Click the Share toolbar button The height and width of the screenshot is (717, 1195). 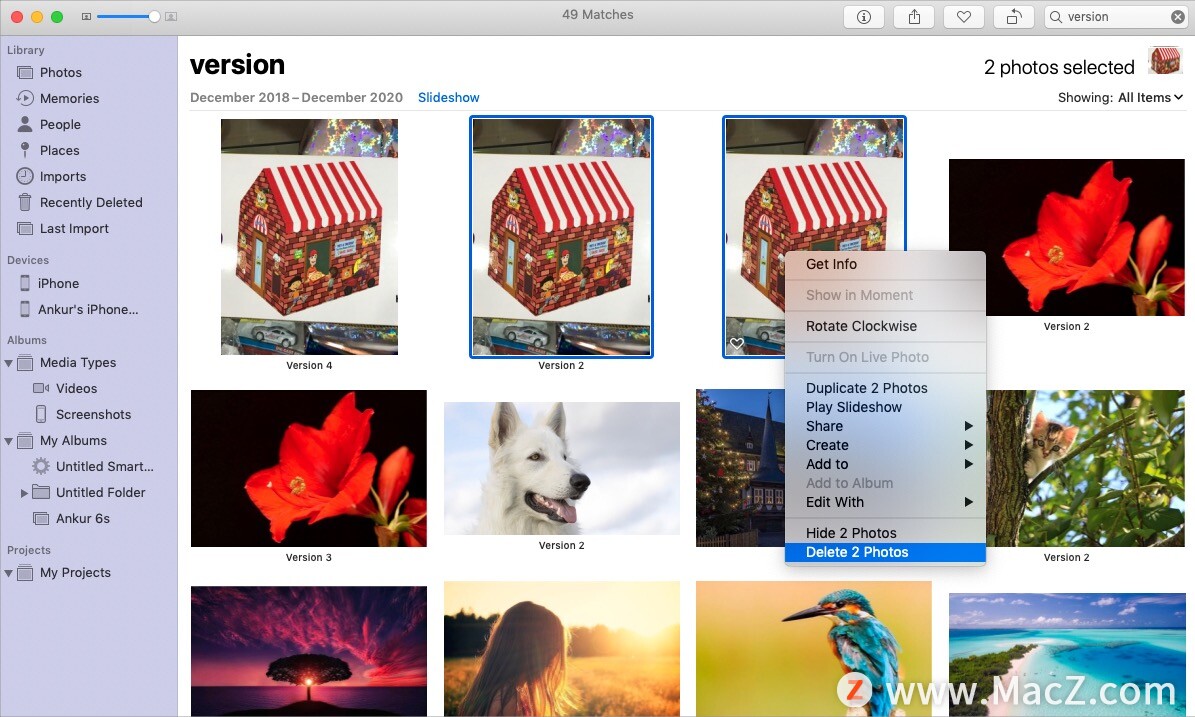point(914,17)
